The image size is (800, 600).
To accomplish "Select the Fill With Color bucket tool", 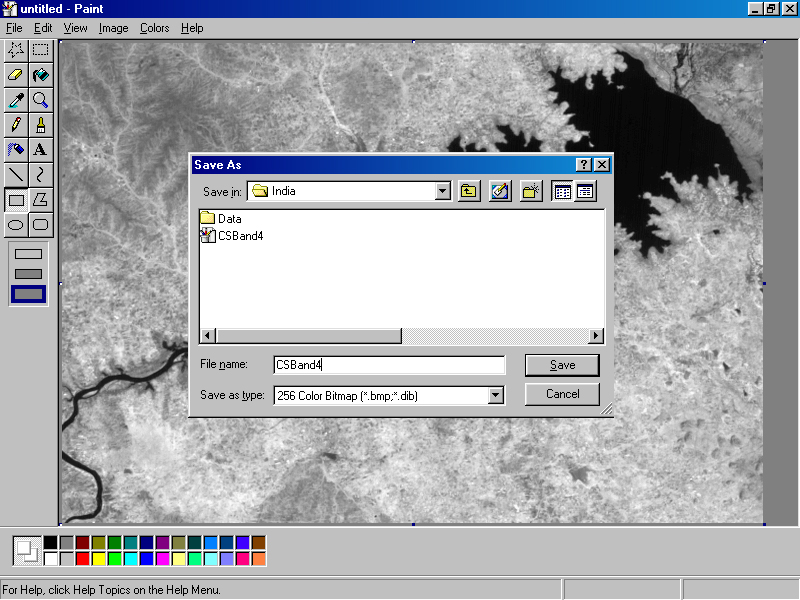I will (x=40, y=74).
